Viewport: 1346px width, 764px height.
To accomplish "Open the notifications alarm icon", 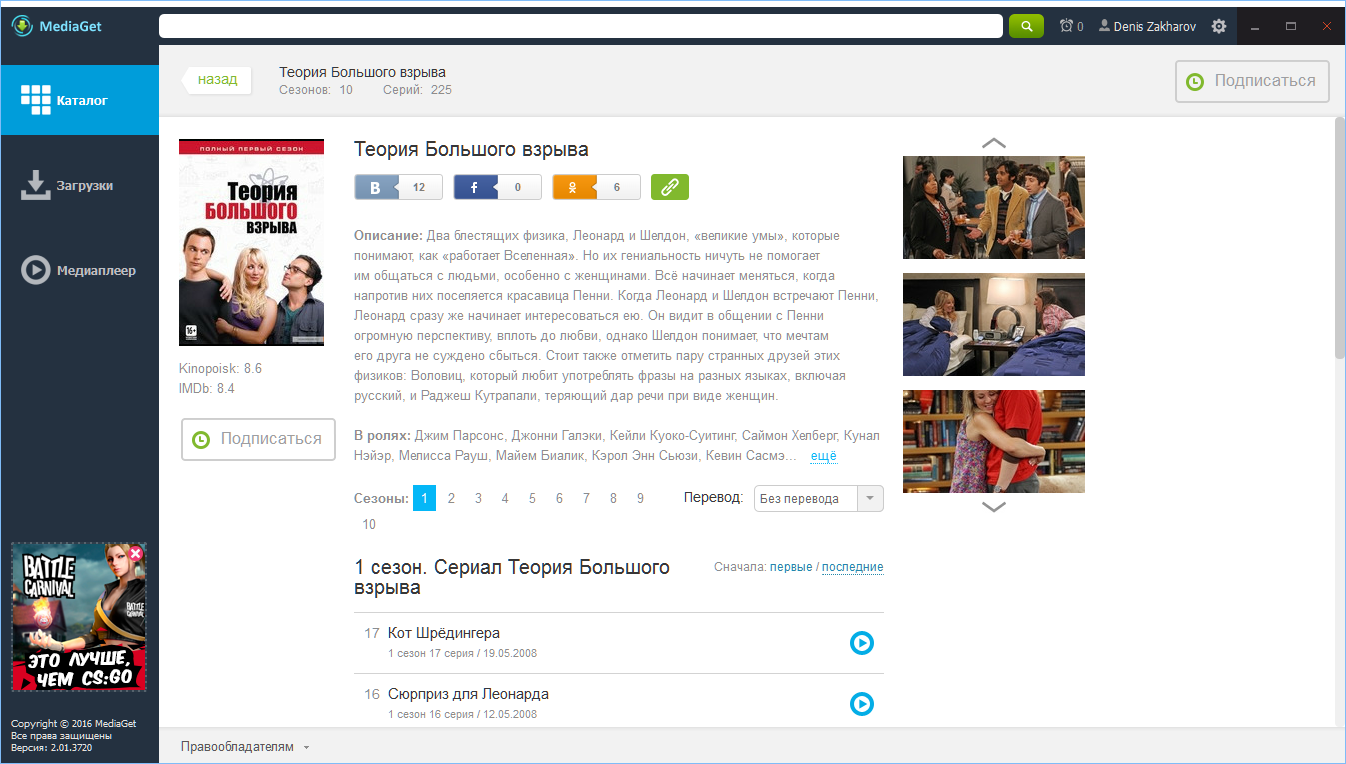I will [x=1071, y=26].
